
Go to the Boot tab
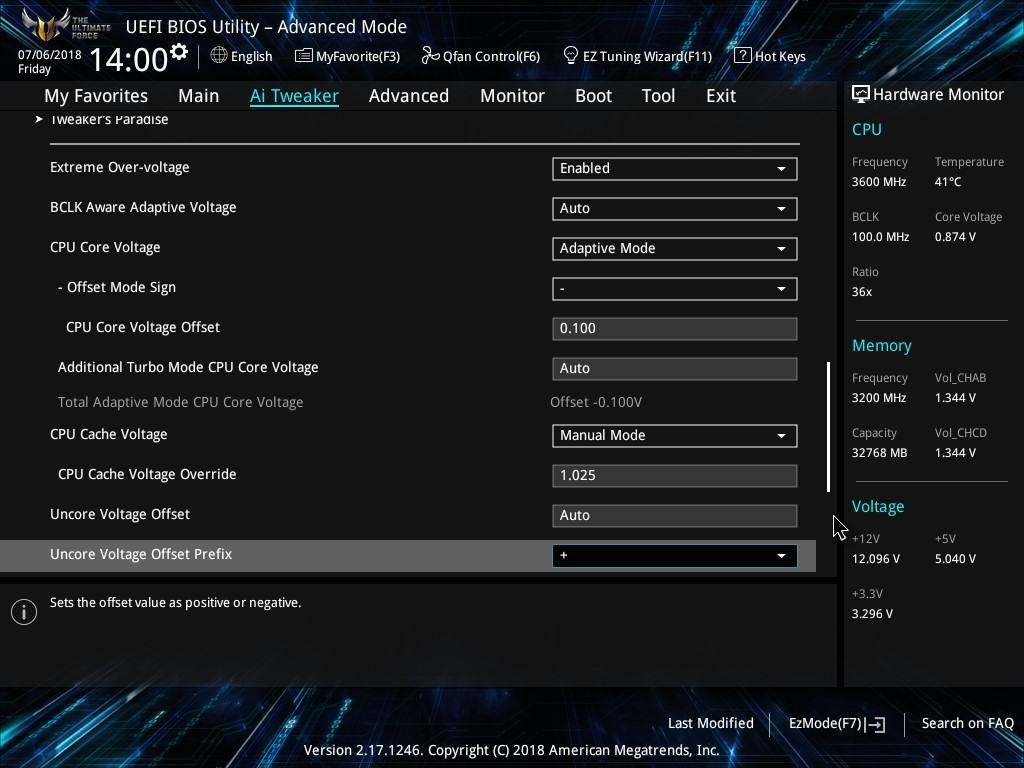(593, 96)
